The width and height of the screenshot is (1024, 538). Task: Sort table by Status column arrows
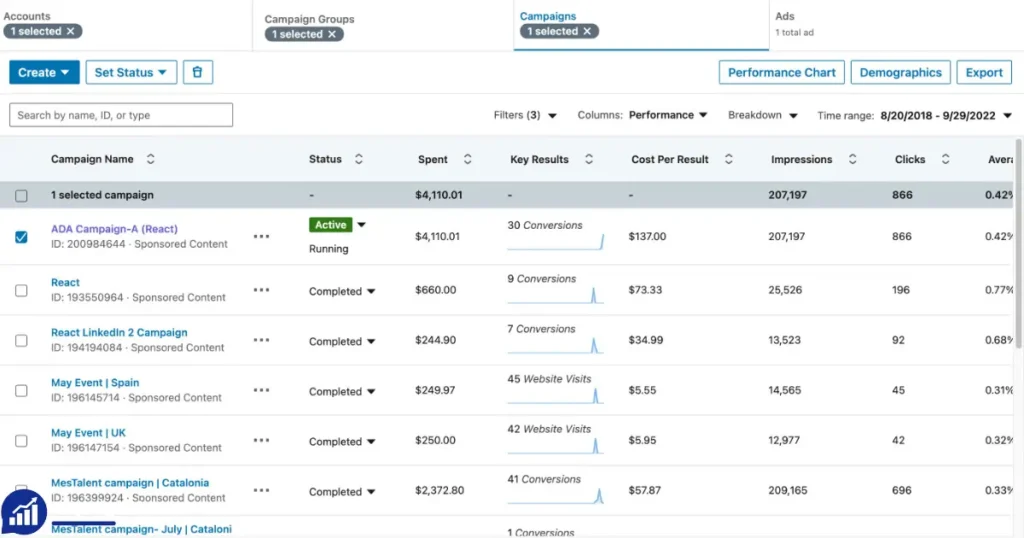pos(359,159)
